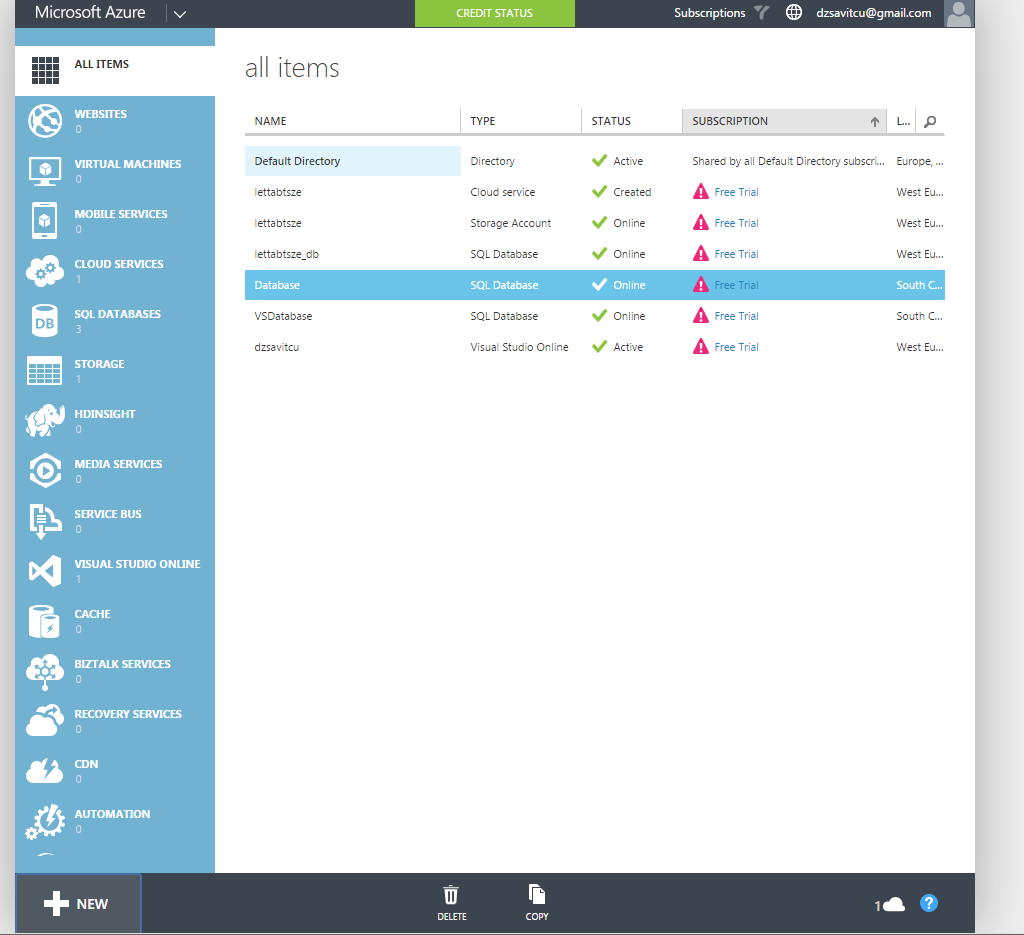
Task: Click the Storage Account type cell
Action: point(511,223)
